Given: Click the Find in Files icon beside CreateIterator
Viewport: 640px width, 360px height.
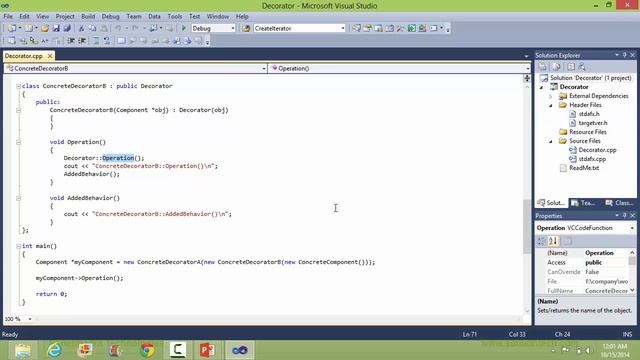Looking at the screenshot, I should tap(246, 28).
